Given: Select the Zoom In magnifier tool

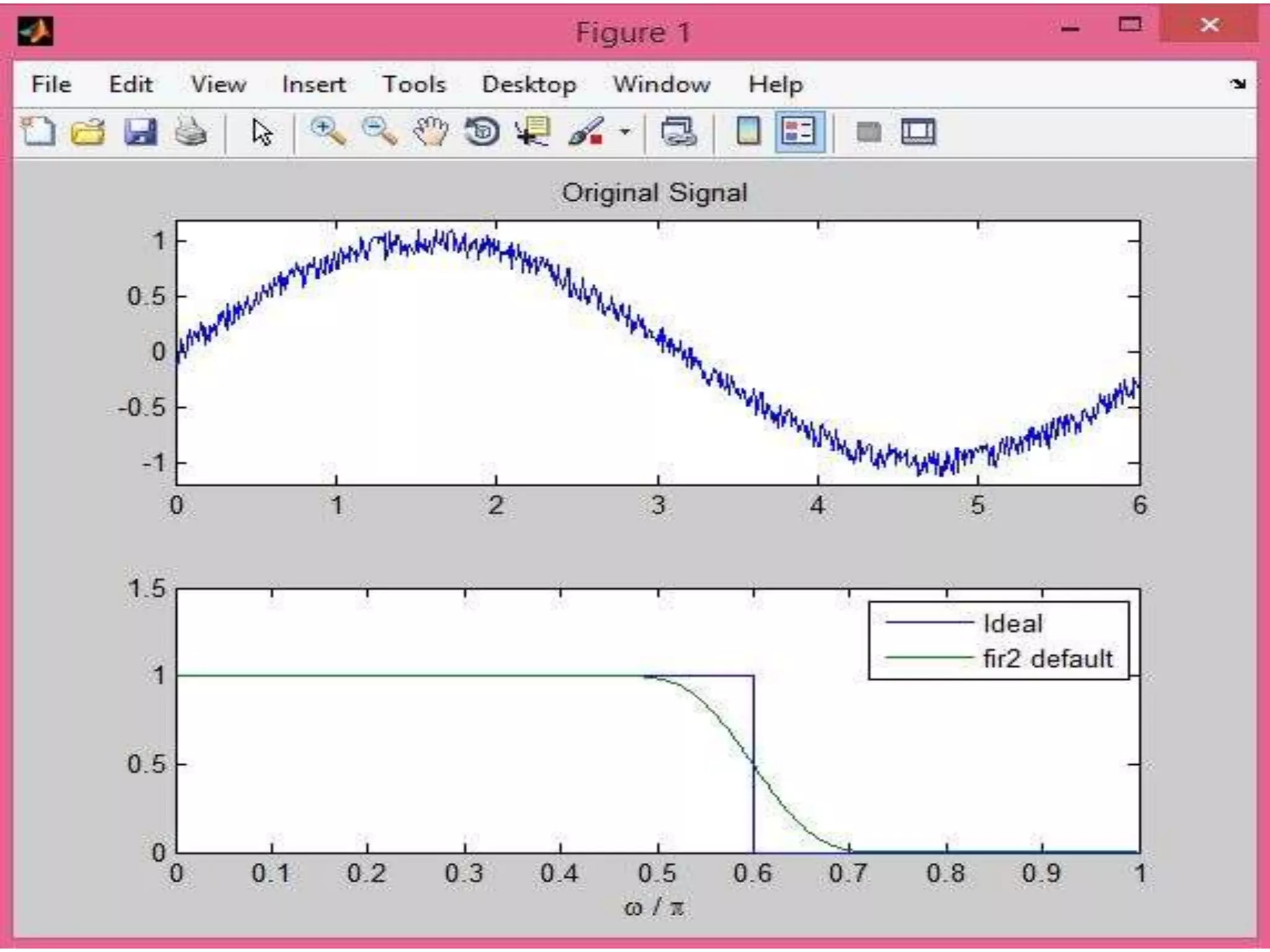Looking at the screenshot, I should coord(328,132).
